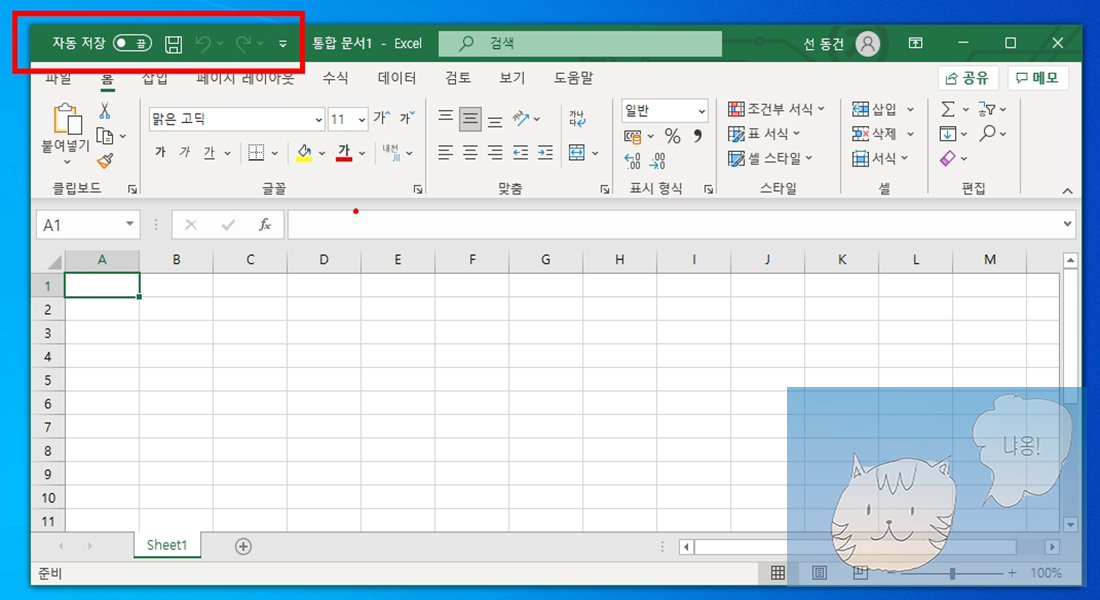The width and height of the screenshot is (1100, 600).
Task: Apply percent style
Action: click(672, 136)
